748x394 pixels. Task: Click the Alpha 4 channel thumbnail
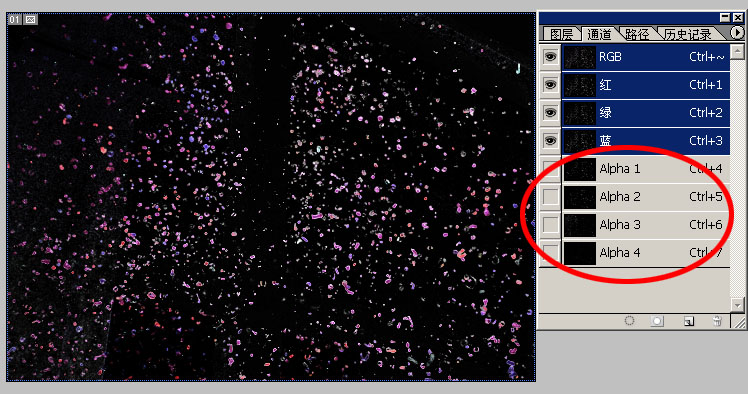point(580,253)
